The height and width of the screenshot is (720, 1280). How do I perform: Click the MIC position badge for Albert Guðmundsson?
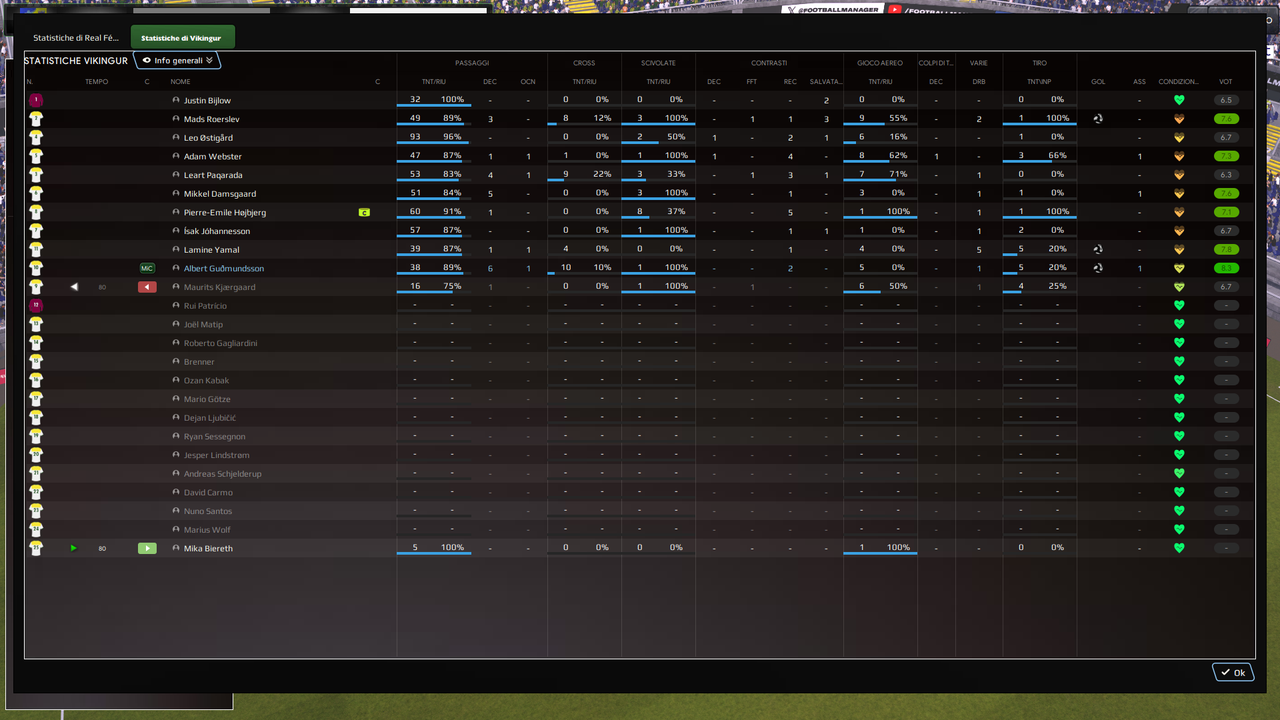point(147,268)
